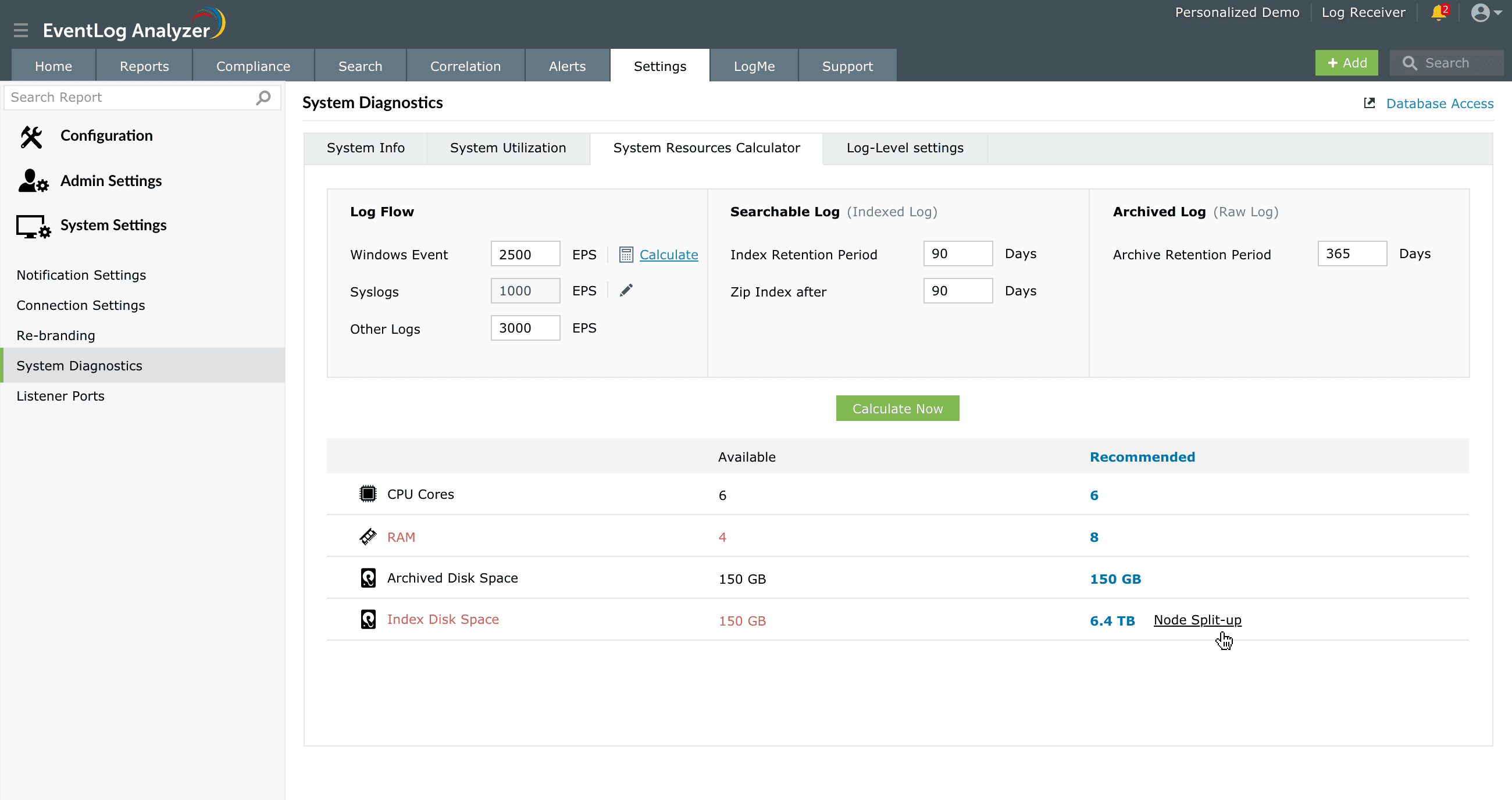Click the System Settings monitor icon
This screenshot has width=1512, height=800.
(x=33, y=226)
